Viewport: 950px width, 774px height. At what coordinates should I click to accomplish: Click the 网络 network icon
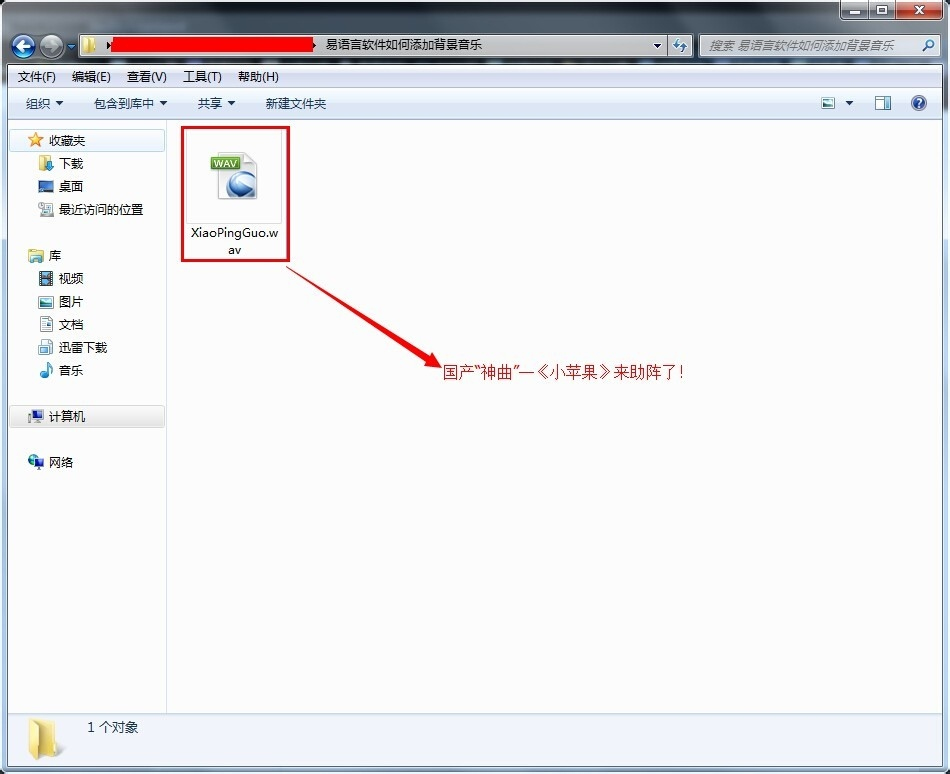click(36, 462)
